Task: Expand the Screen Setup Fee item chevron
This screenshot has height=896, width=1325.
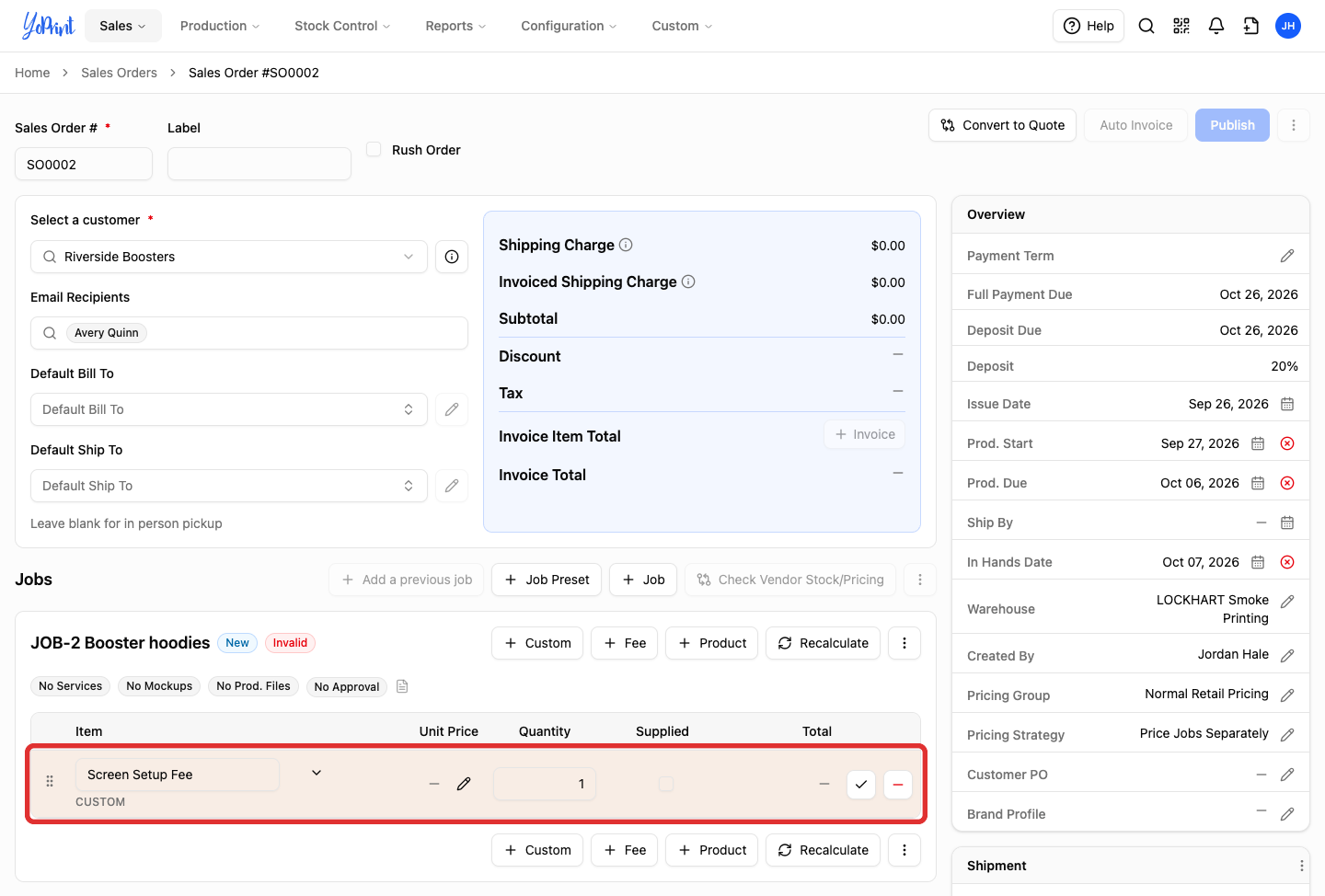Action: pos(317,773)
